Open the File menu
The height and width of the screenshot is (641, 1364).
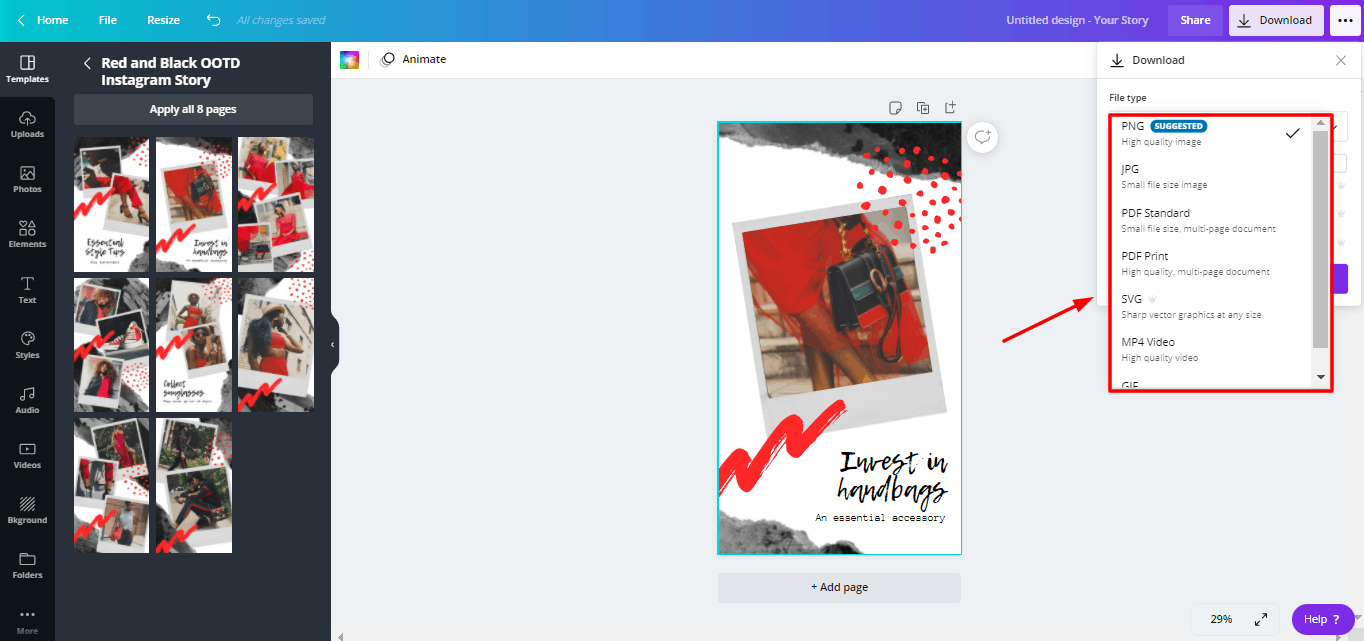(x=107, y=20)
